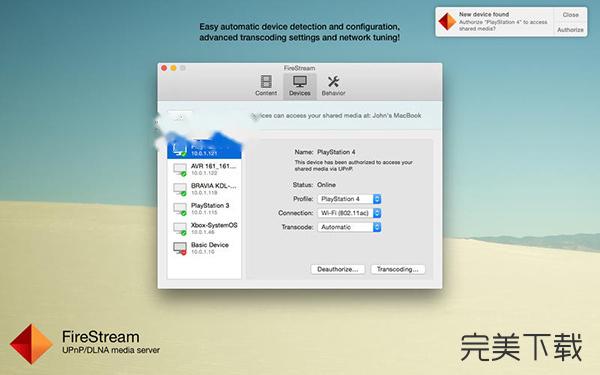Open the Content film-strip icon
This screenshot has height=375, width=600.
266,81
